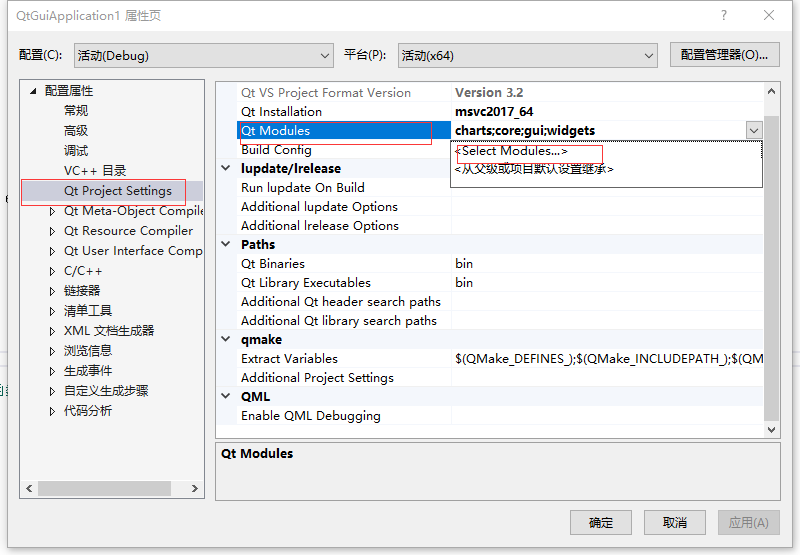This screenshot has height=555, width=800.
Task: Click Additional Qt library search paths
Action: [344, 321]
